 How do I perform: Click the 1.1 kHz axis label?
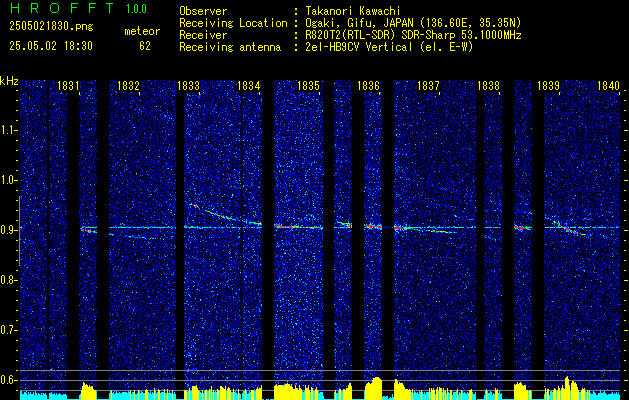click(8, 130)
